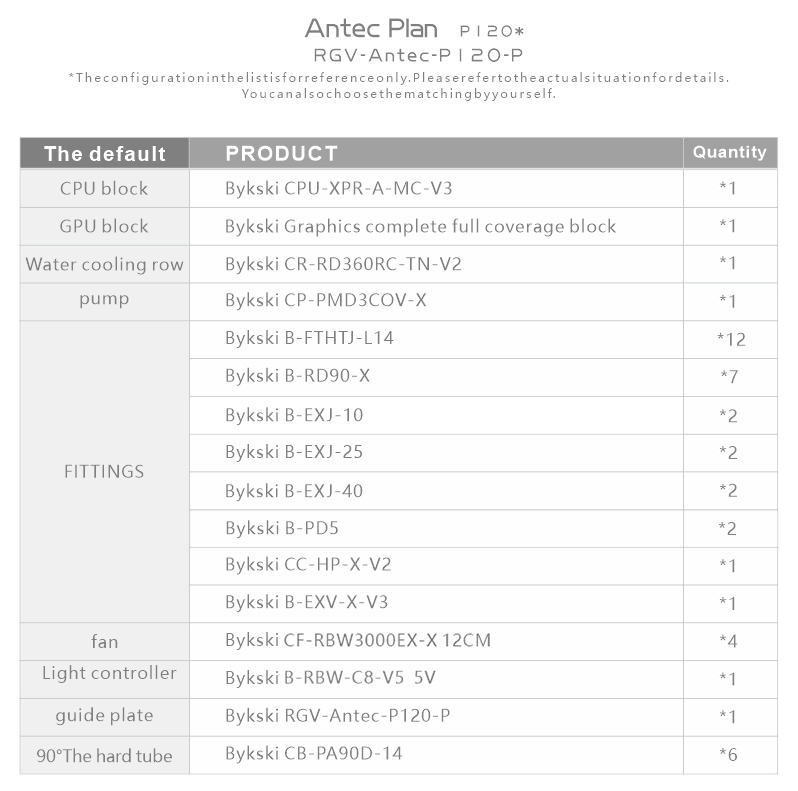
Task: Click the Quantity column header
Action: pyautogui.click(x=730, y=152)
